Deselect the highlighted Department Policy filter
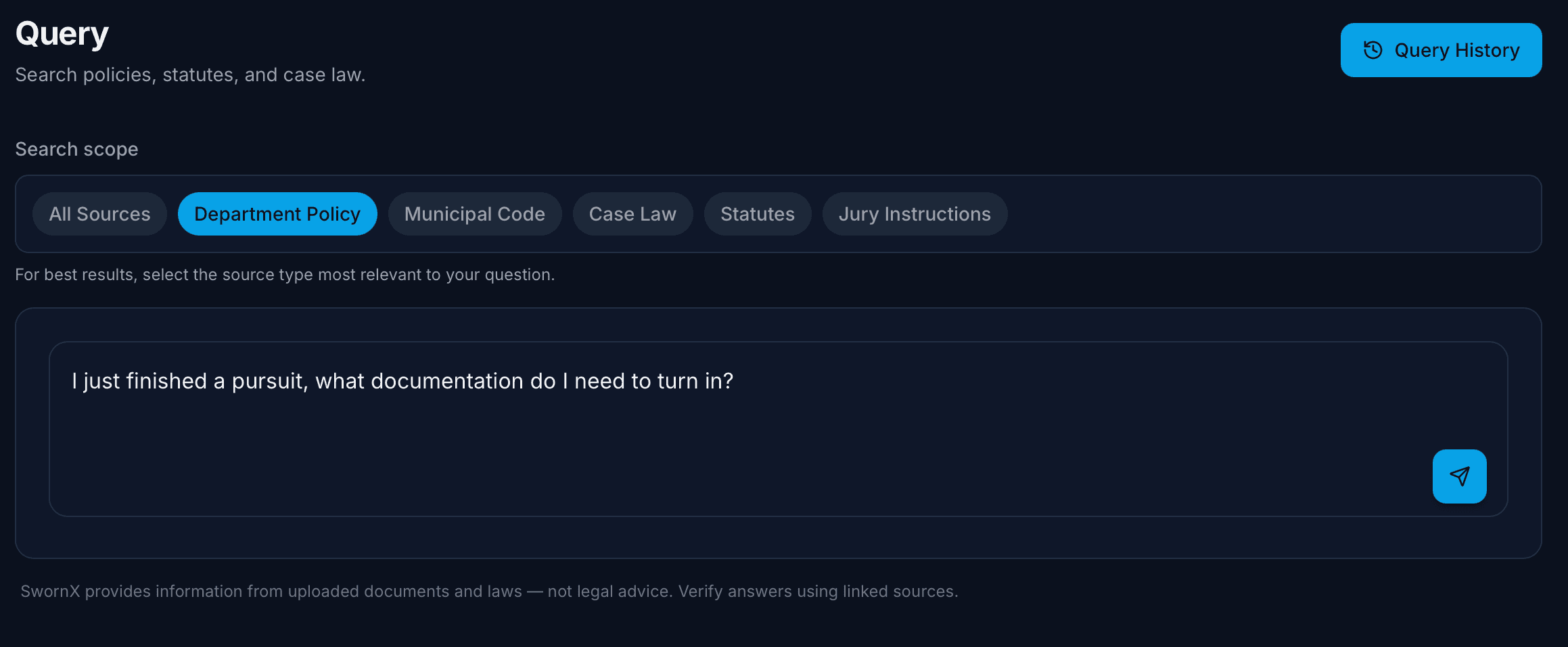The width and height of the screenshot is (1568, 647). (277, 214)
